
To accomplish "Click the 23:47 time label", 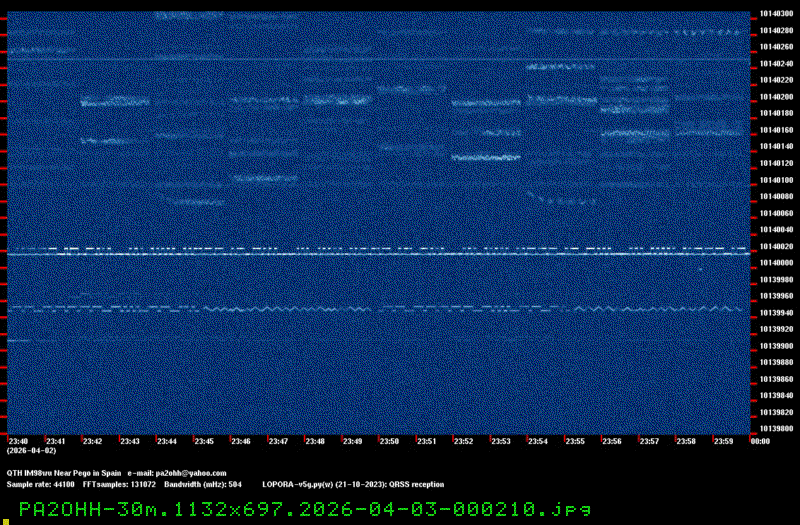I will point(278,441).
